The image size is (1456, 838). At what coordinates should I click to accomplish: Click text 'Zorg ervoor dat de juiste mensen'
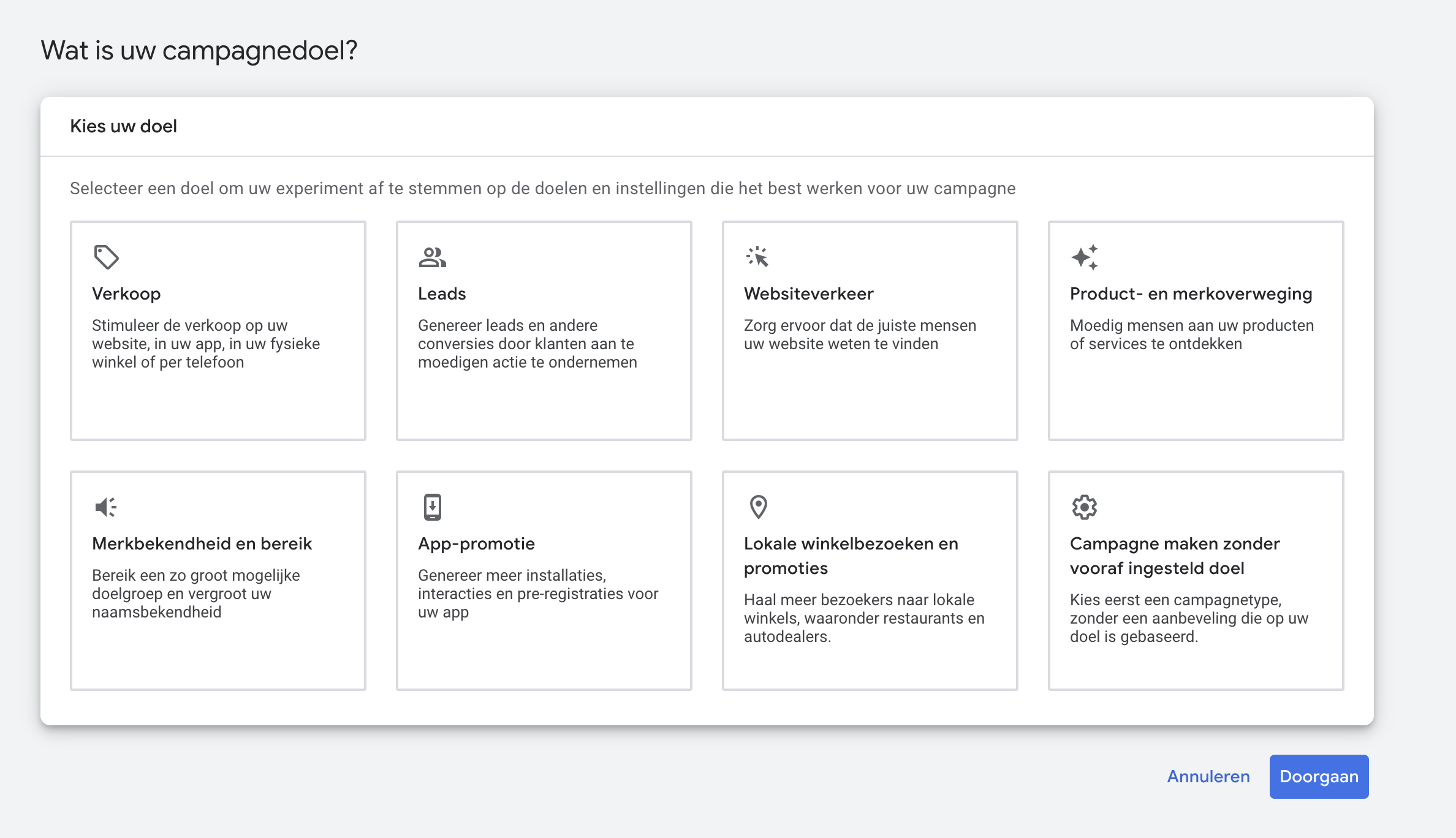coord(860,334)
